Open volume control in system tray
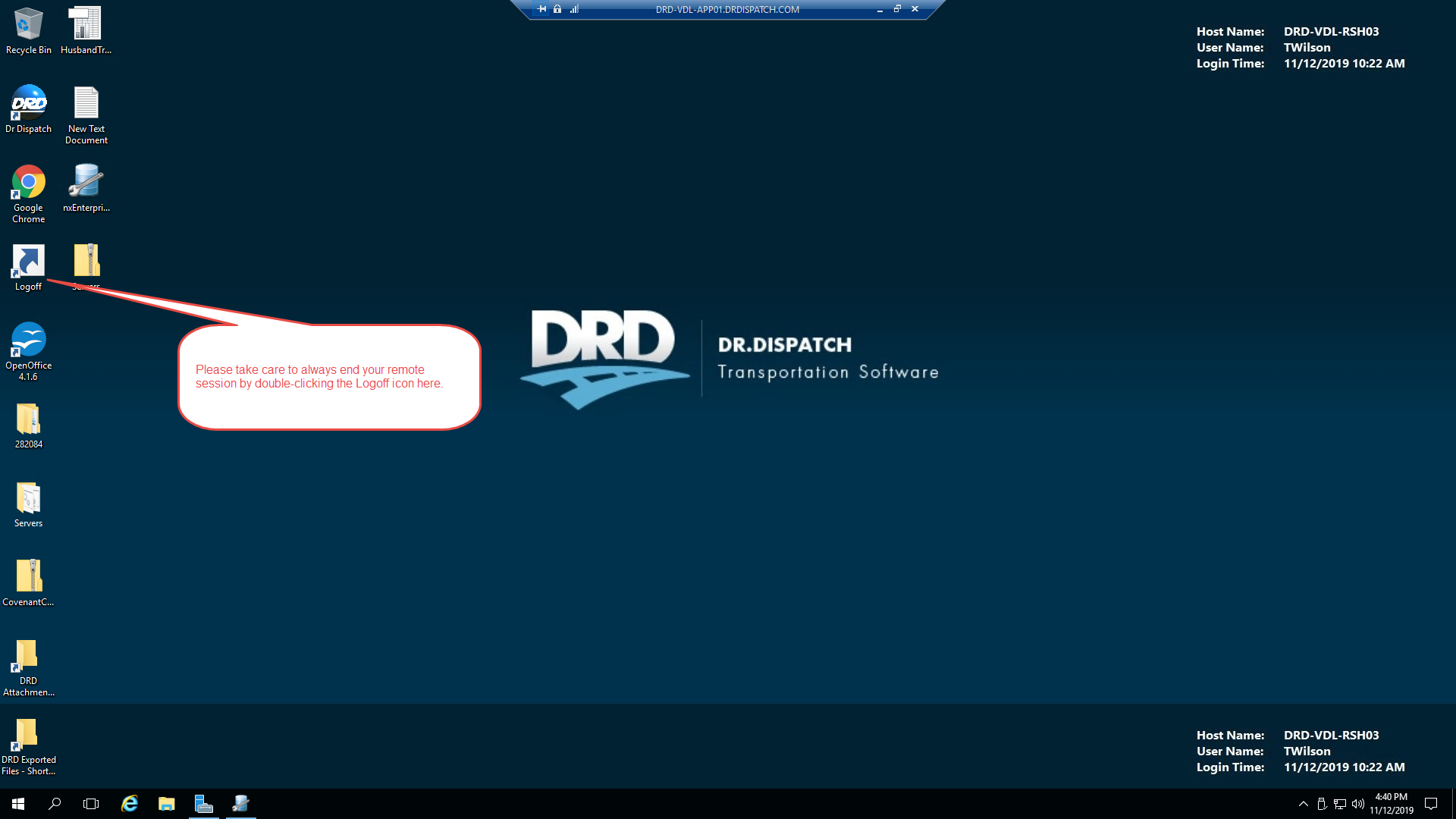1456x819 pixels. point(1357,804)
